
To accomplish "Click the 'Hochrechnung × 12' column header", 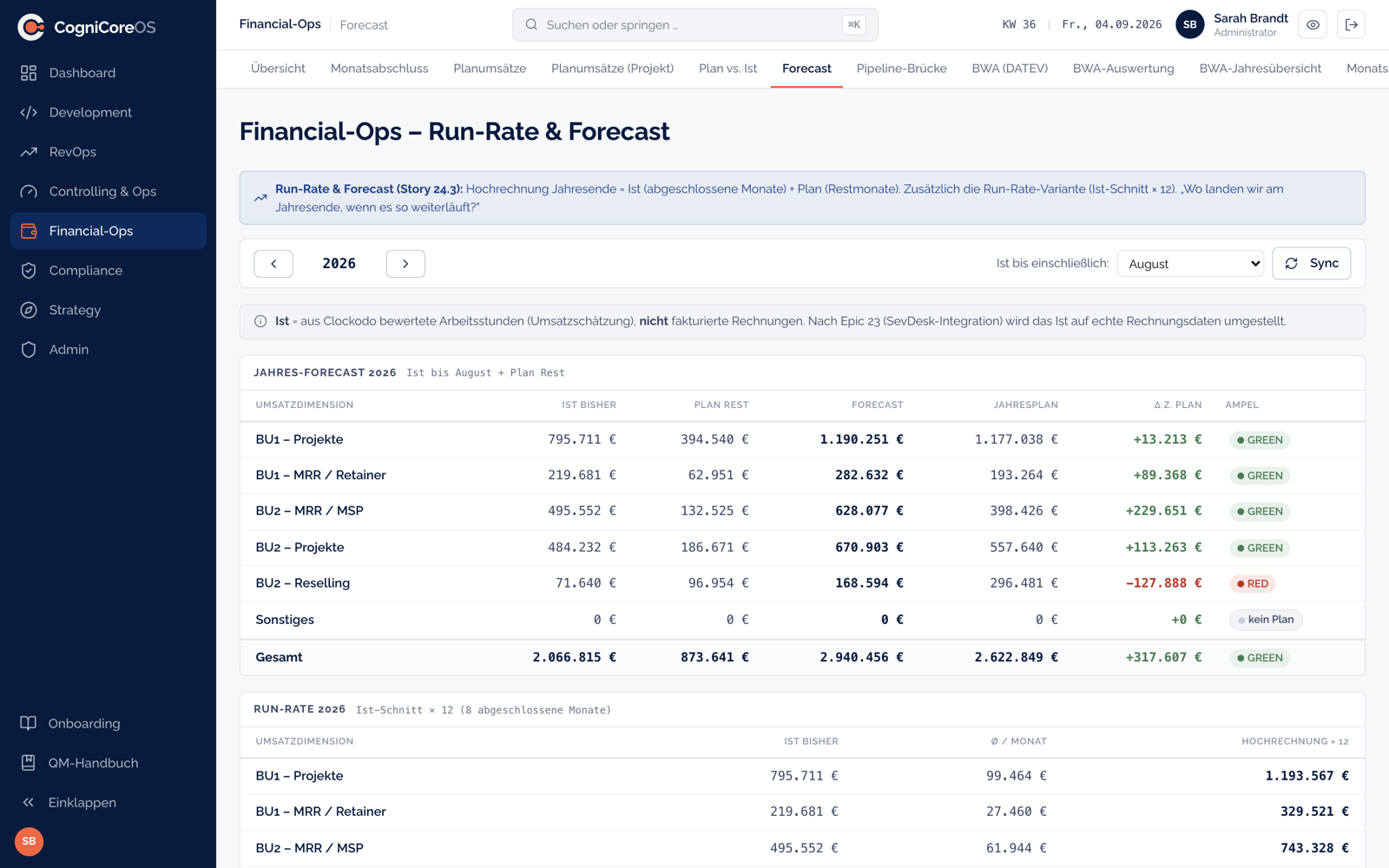I will (1294, 741).
